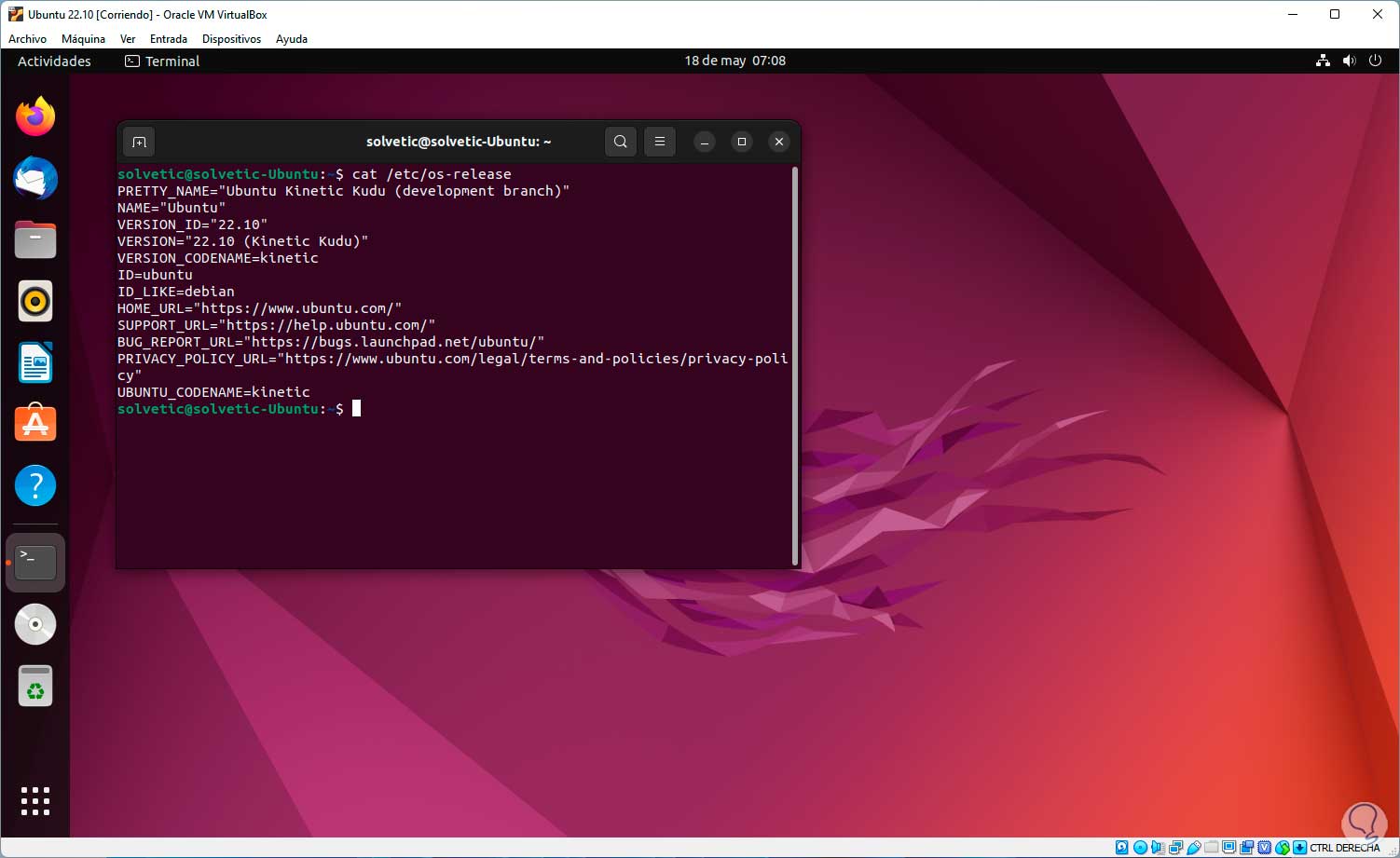Click the VirtualBox keyboard capture arrow icon
Viewport: 1400px width, 858px height.
pyautogui.click(x=1299, y=848)
